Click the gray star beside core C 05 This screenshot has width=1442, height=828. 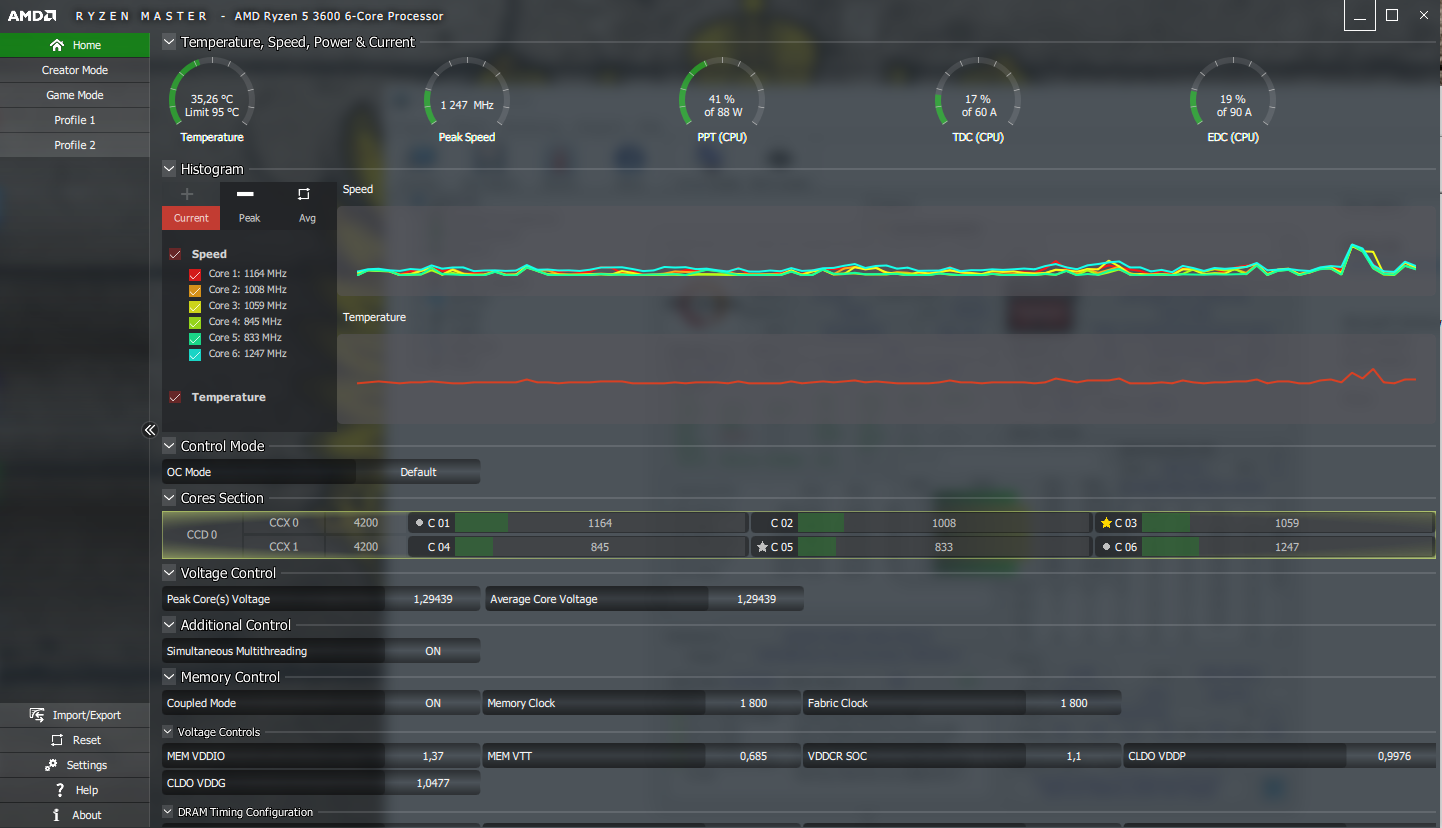(762, 547)
